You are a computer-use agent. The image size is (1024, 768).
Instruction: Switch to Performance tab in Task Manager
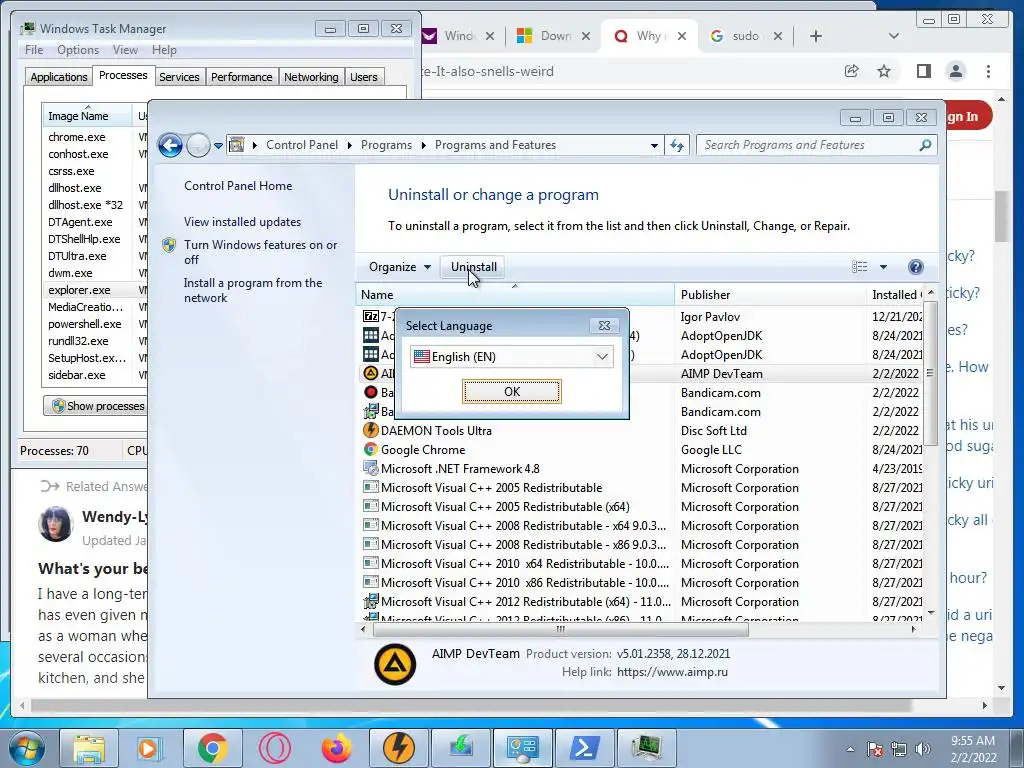[x=241, y=77]
